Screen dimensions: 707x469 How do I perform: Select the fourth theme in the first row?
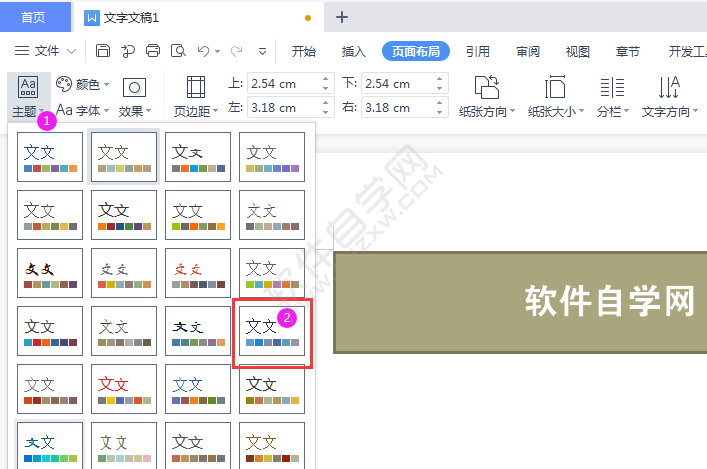[272, 157]
